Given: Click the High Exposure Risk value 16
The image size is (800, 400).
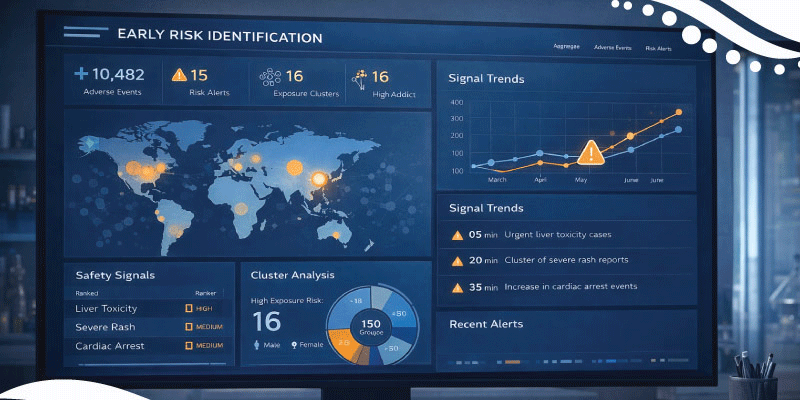Looking at the screenshot, I should point(266,322).
